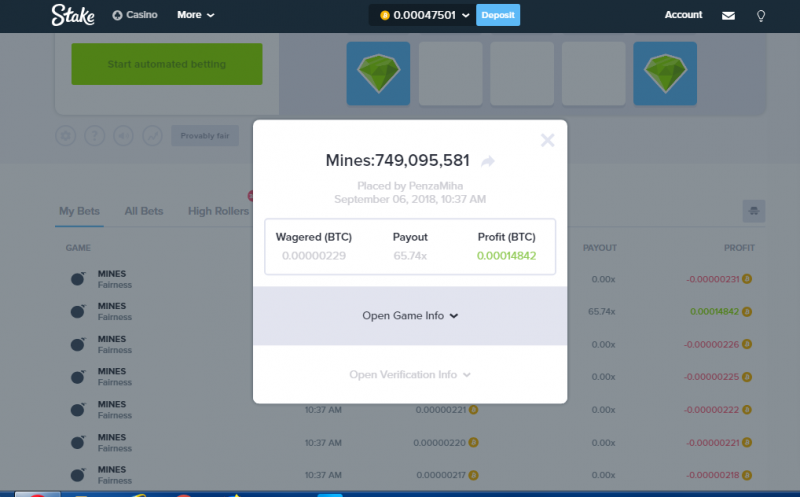Image resolution: width=800 pixels, height=497 pixels.
Task: Click bomb icon of the -0.00000226 row
Action: tap(78, 344)
